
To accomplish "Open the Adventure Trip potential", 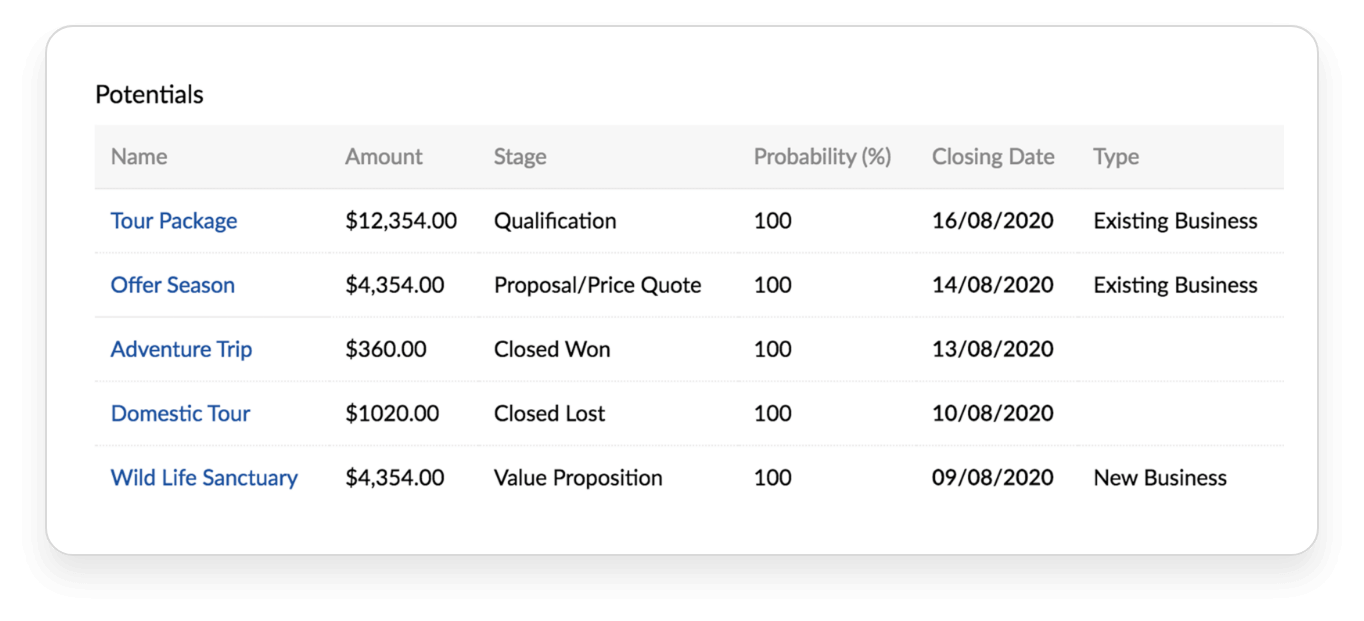I will (x=181, y=349).
